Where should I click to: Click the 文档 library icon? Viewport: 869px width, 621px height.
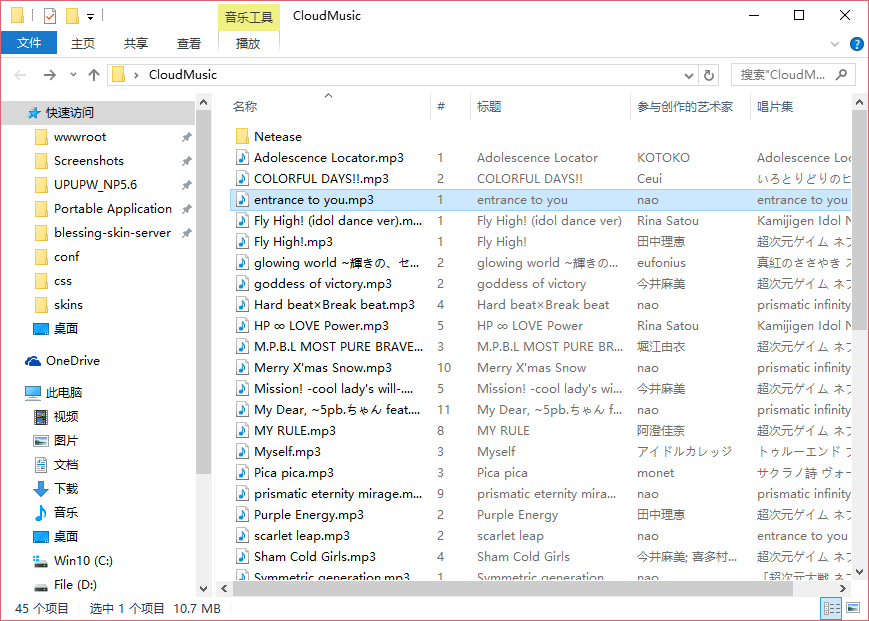pyautogui.click(x=40, y=465)
